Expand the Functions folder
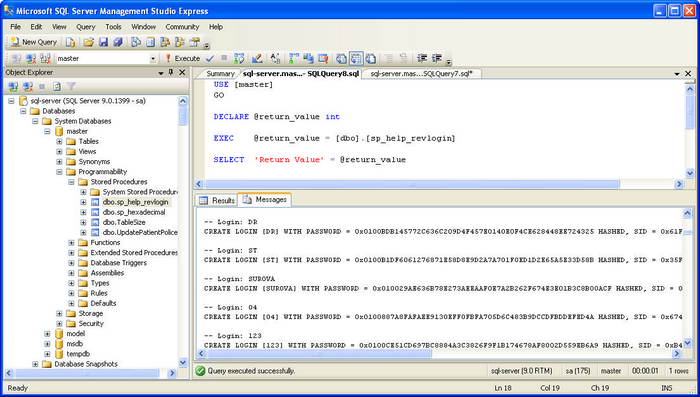Viewport: 700px width, 397px height. 71,242
